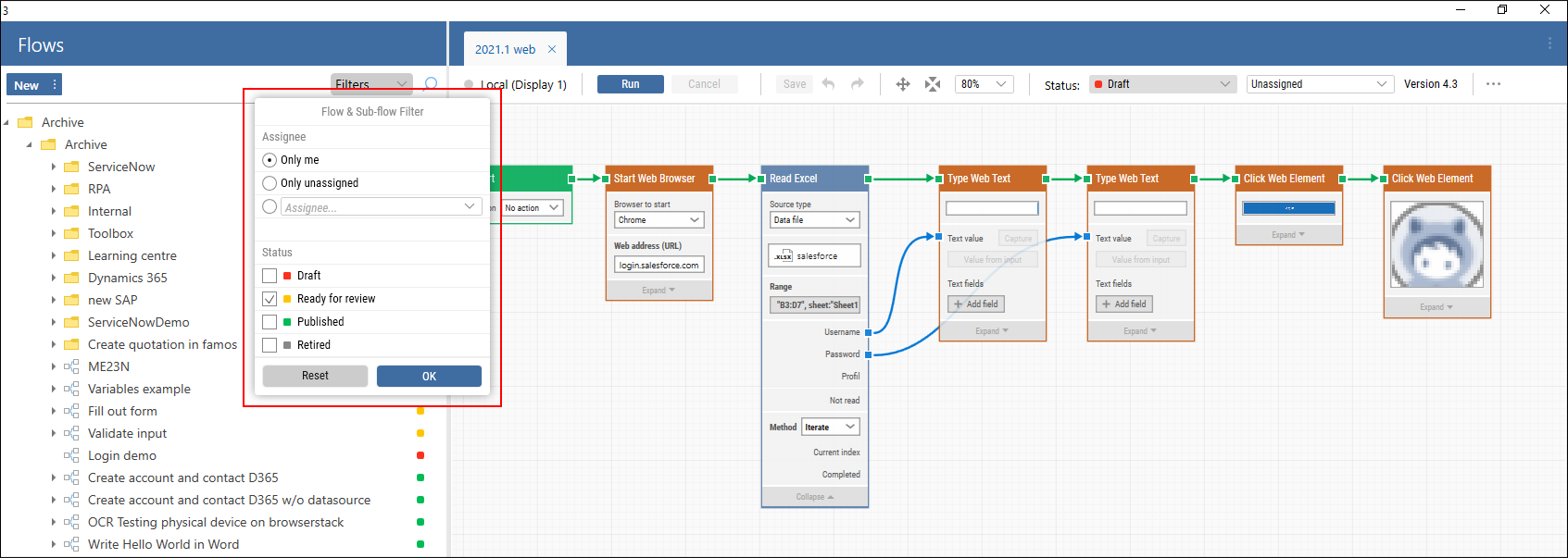Open the New button's three-dot menu
The height and width of the screenshot is (558, 1568).
coord(55,84)
